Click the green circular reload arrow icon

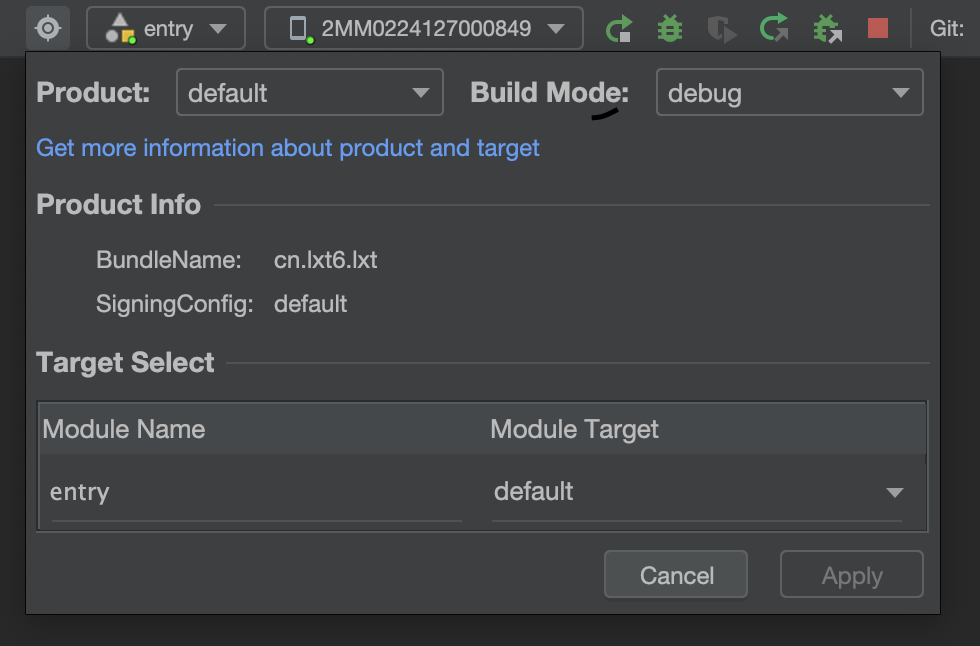point(773,28)
